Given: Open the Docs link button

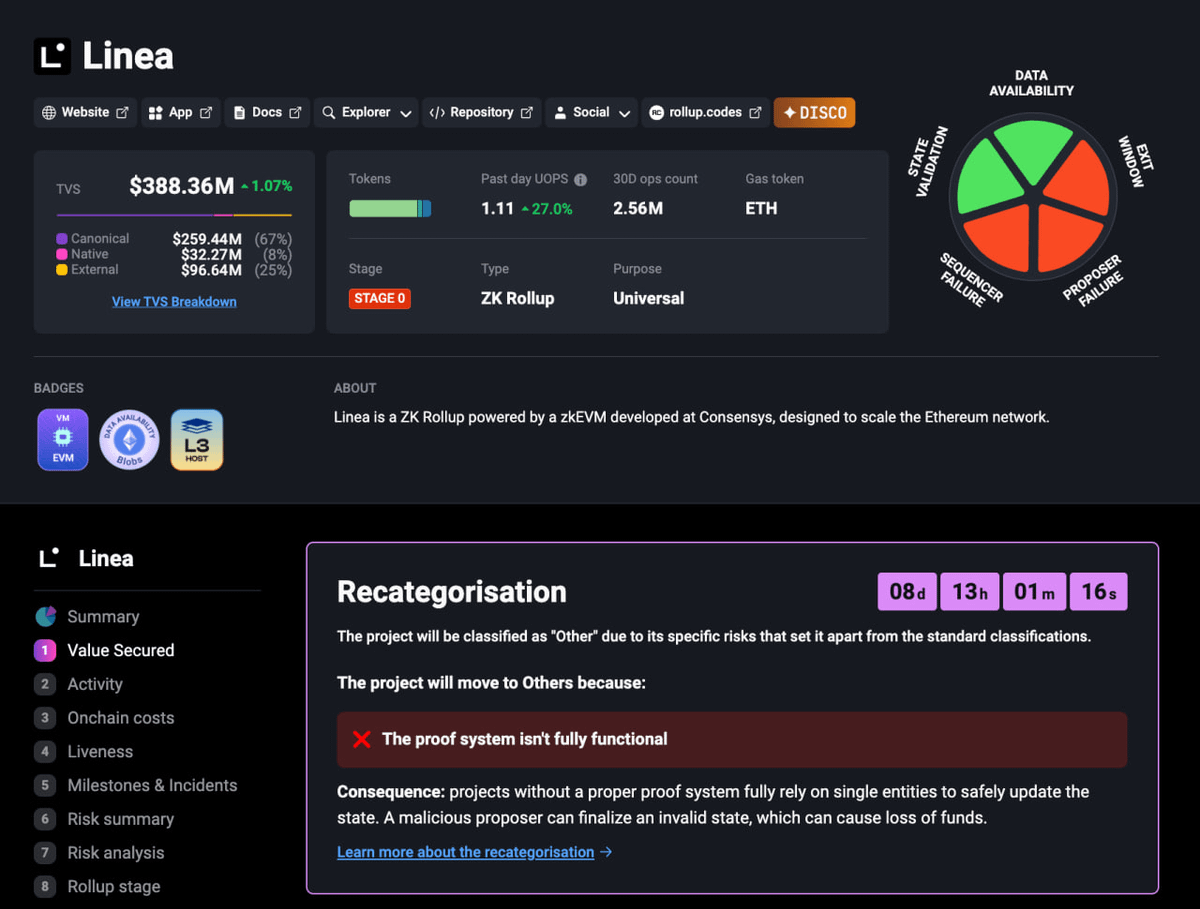Looking at the screenshot, I should tap(267, 113).
